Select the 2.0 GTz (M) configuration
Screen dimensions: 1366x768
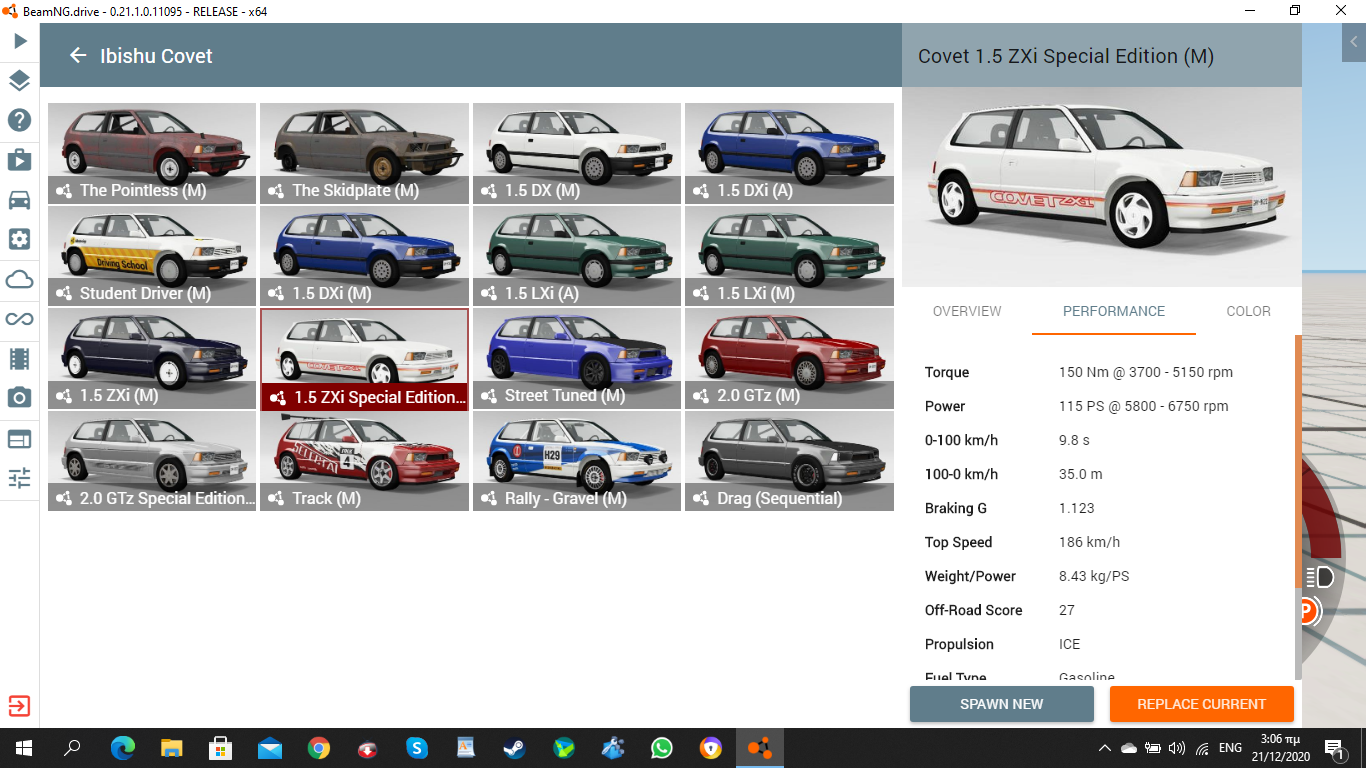(790, 358)
